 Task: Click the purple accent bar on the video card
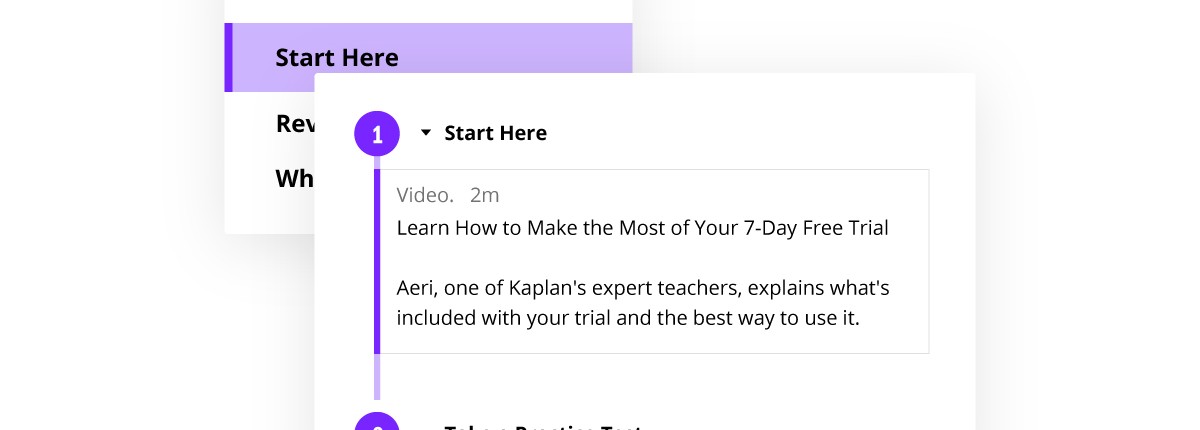click(x=377, y=261)
